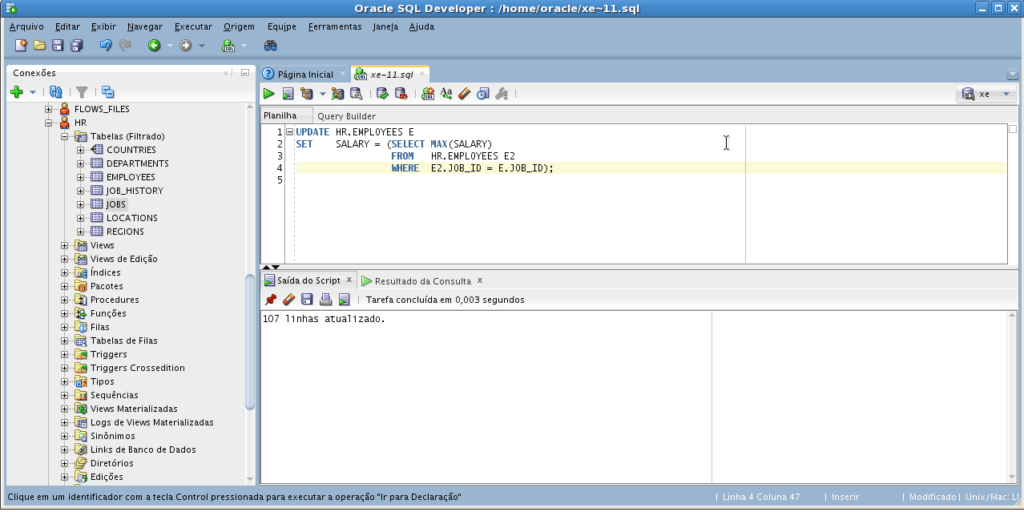This screenshot has width=1024, height=512.
Task: Click the filter funnel icon in Conexões panel
Action: pos(82,92)
